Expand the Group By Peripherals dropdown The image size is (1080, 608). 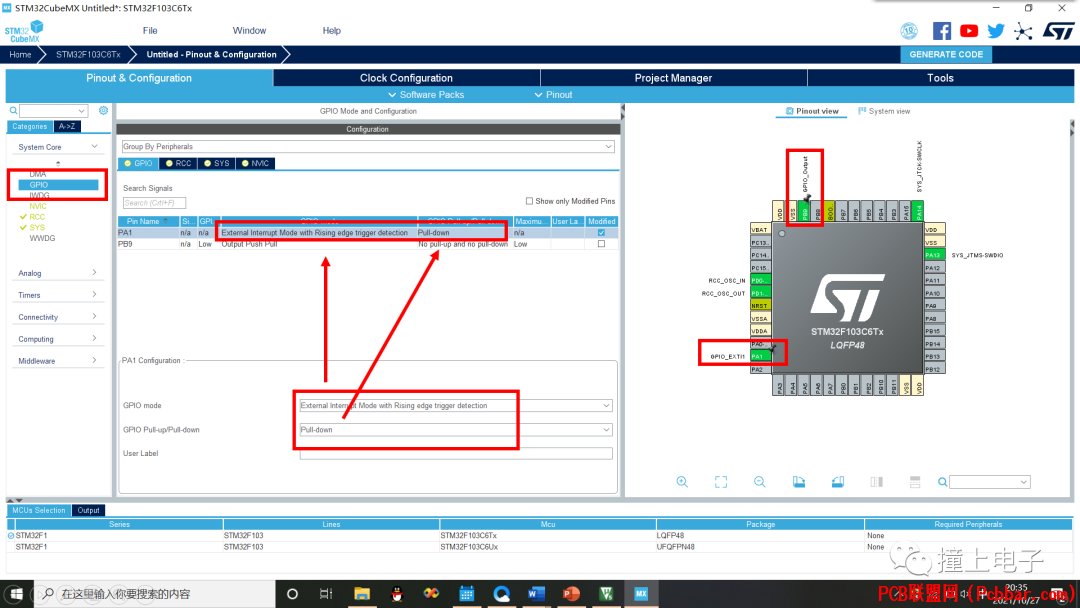(x=368, y=147)
